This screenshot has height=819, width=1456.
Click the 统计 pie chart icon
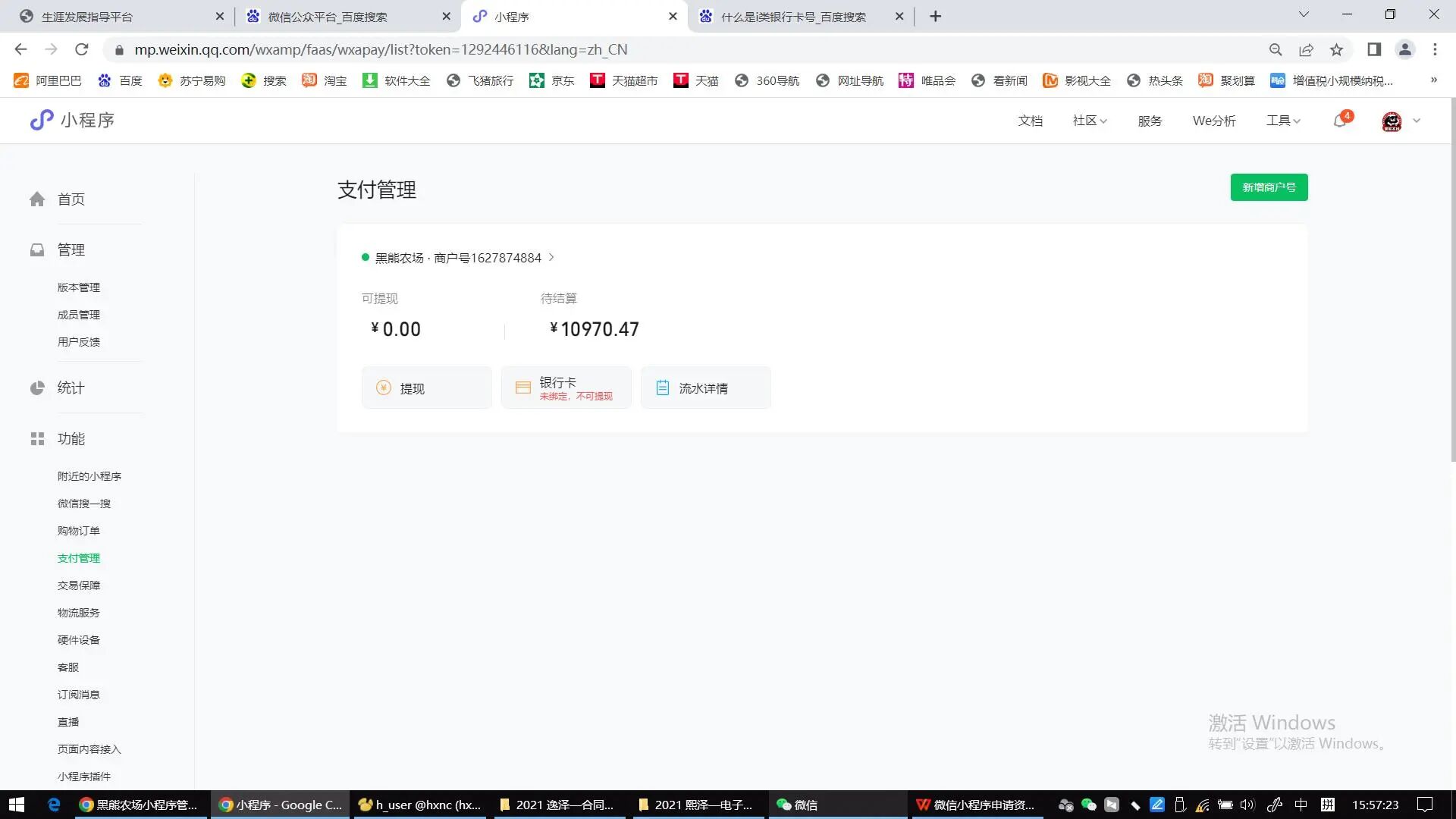tap(37, 388)
